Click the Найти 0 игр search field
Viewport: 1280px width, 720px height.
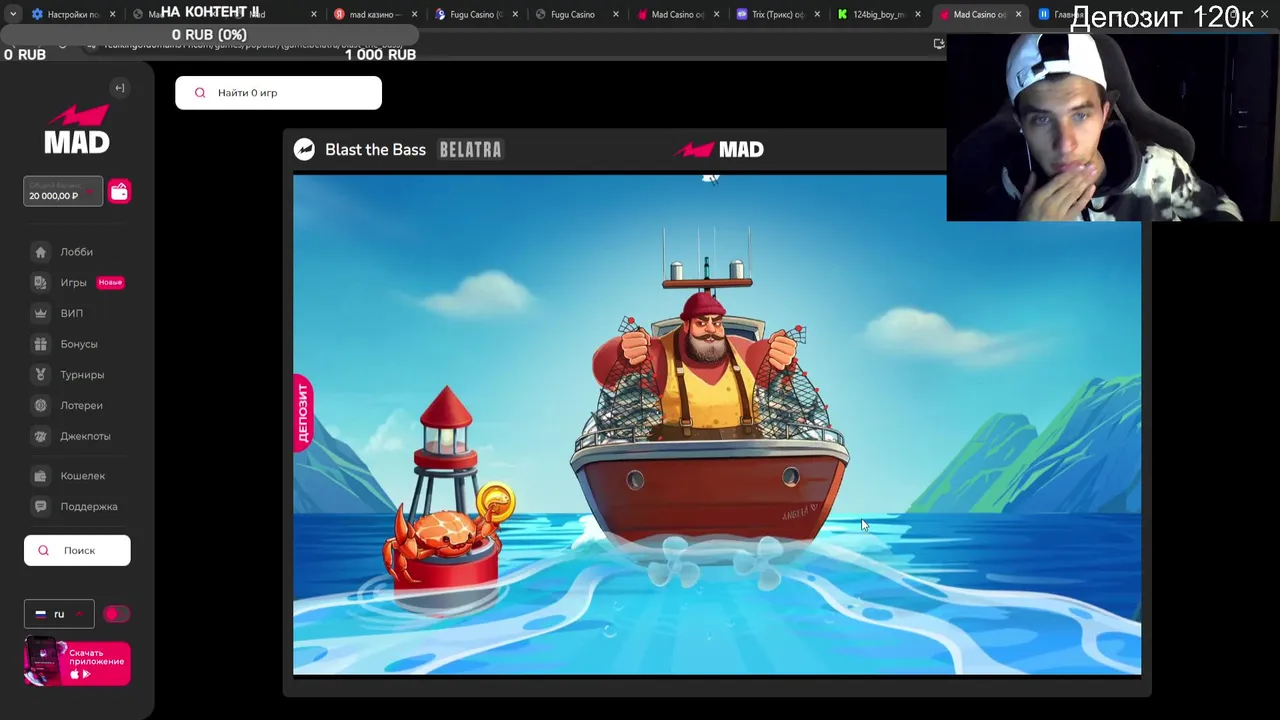[278, 93]
